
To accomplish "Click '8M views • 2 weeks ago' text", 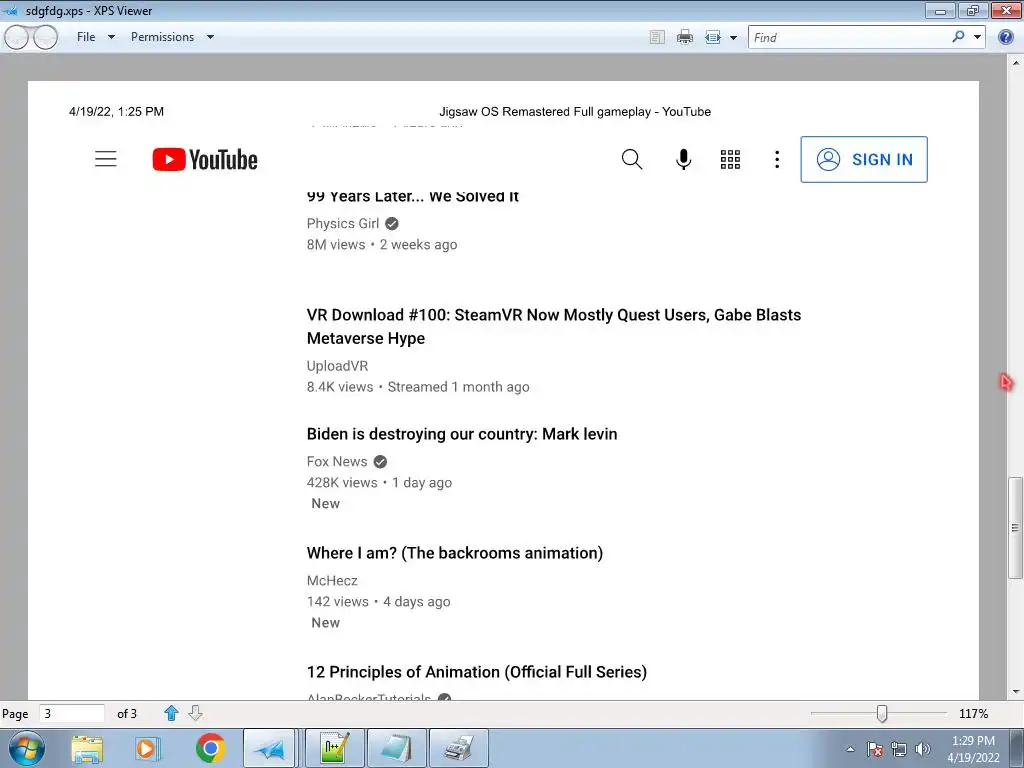I will 382,244.
